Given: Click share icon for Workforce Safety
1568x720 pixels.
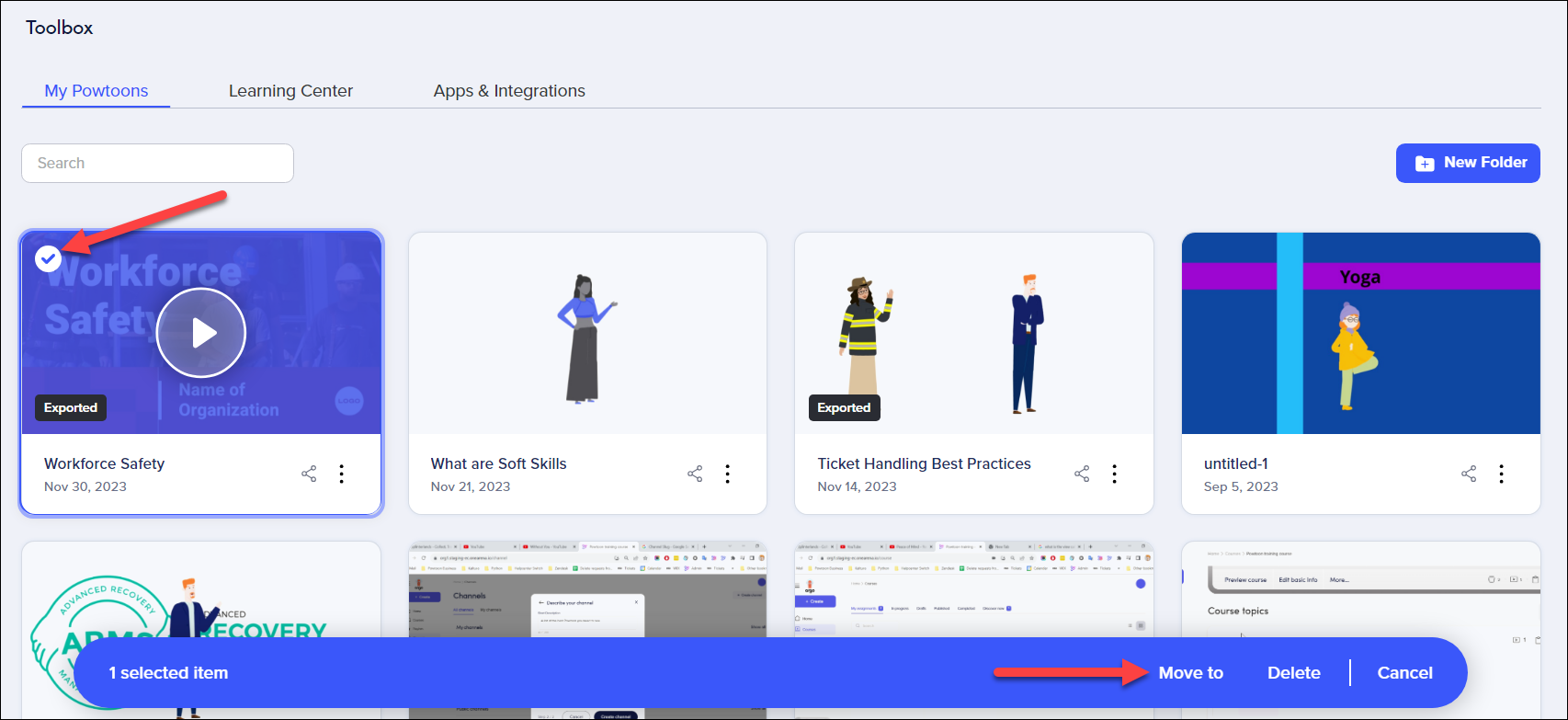Looking at the screenshot, I should click(309, 474).
